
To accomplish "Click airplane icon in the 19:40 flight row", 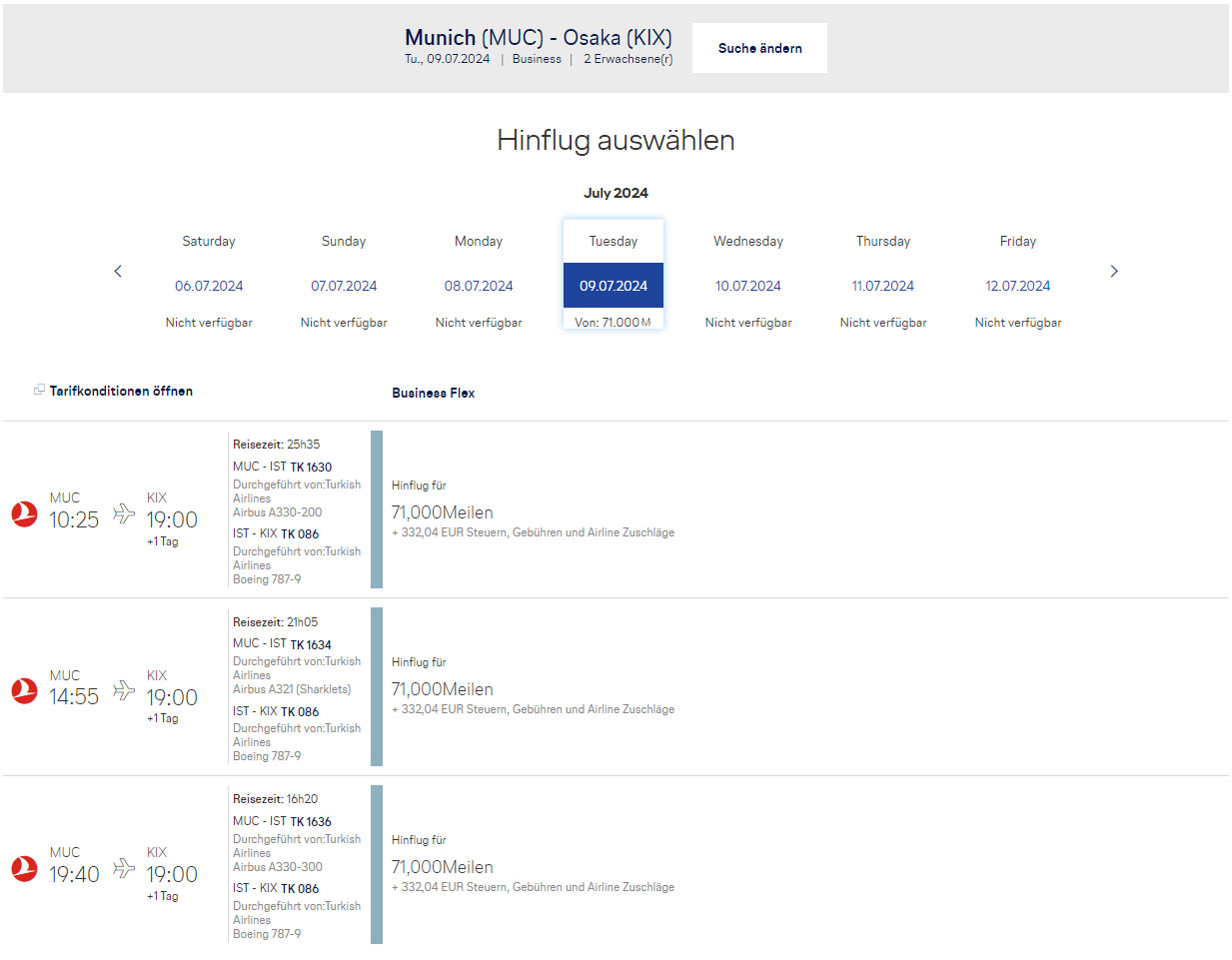I will (124, 868).
